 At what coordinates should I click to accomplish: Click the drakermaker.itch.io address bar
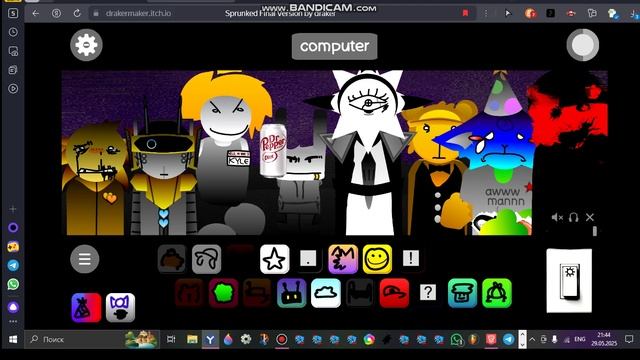click(139, 13)
